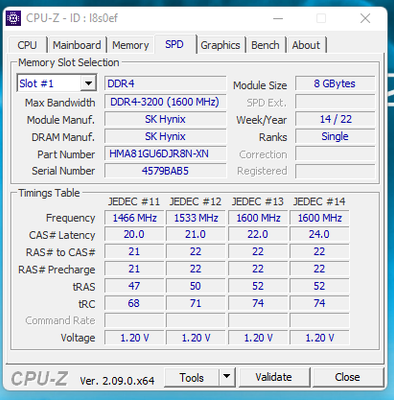
Task: Click the CAS# Latency 22.0 cell
Action: coord(258,234)
